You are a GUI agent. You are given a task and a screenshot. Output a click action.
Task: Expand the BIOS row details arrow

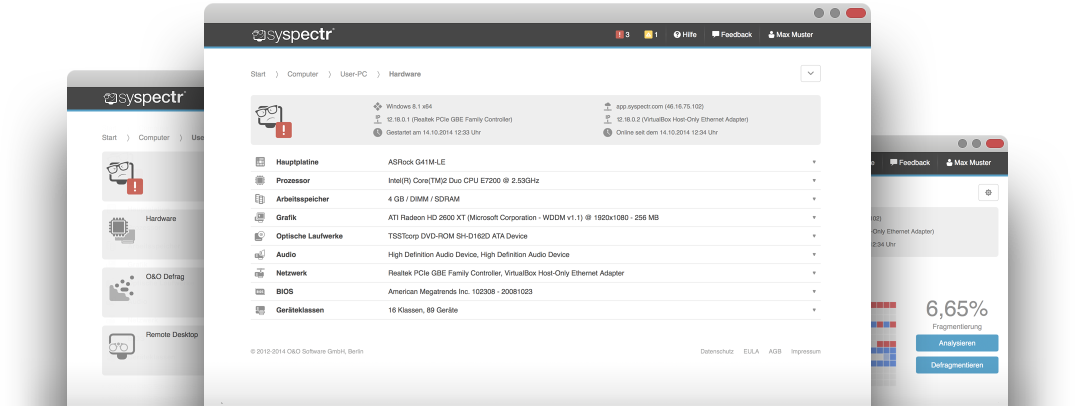click(x=814, y=292)
